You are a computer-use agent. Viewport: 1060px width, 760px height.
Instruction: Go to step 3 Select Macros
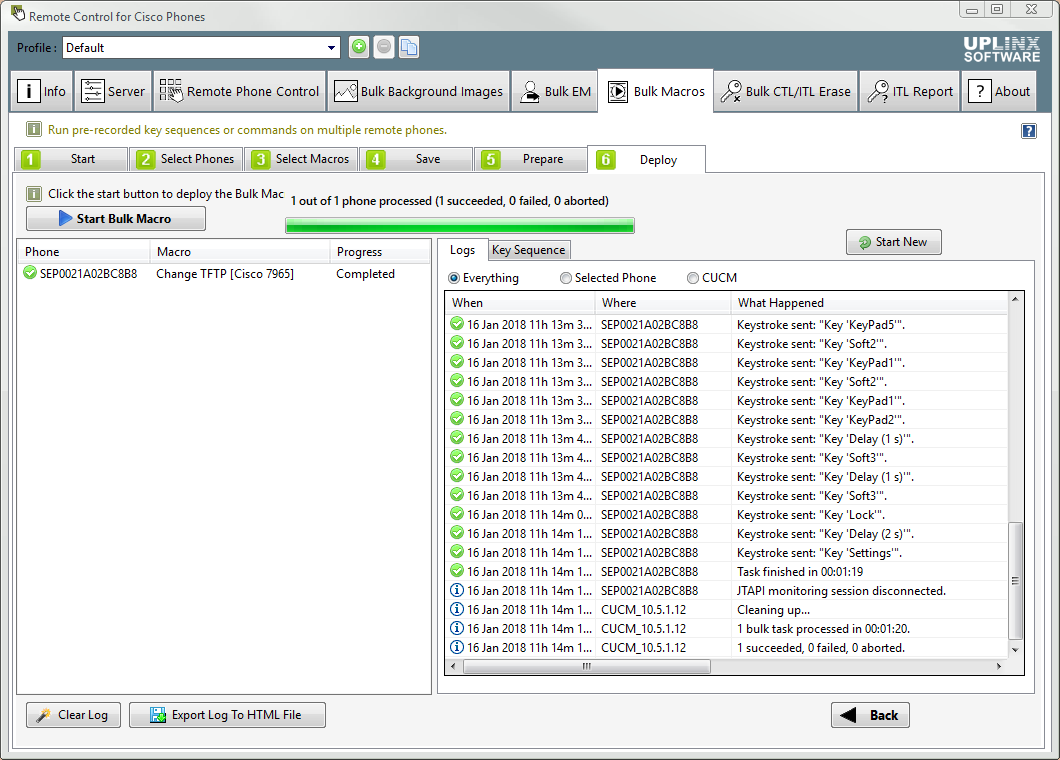pos(300,159)
